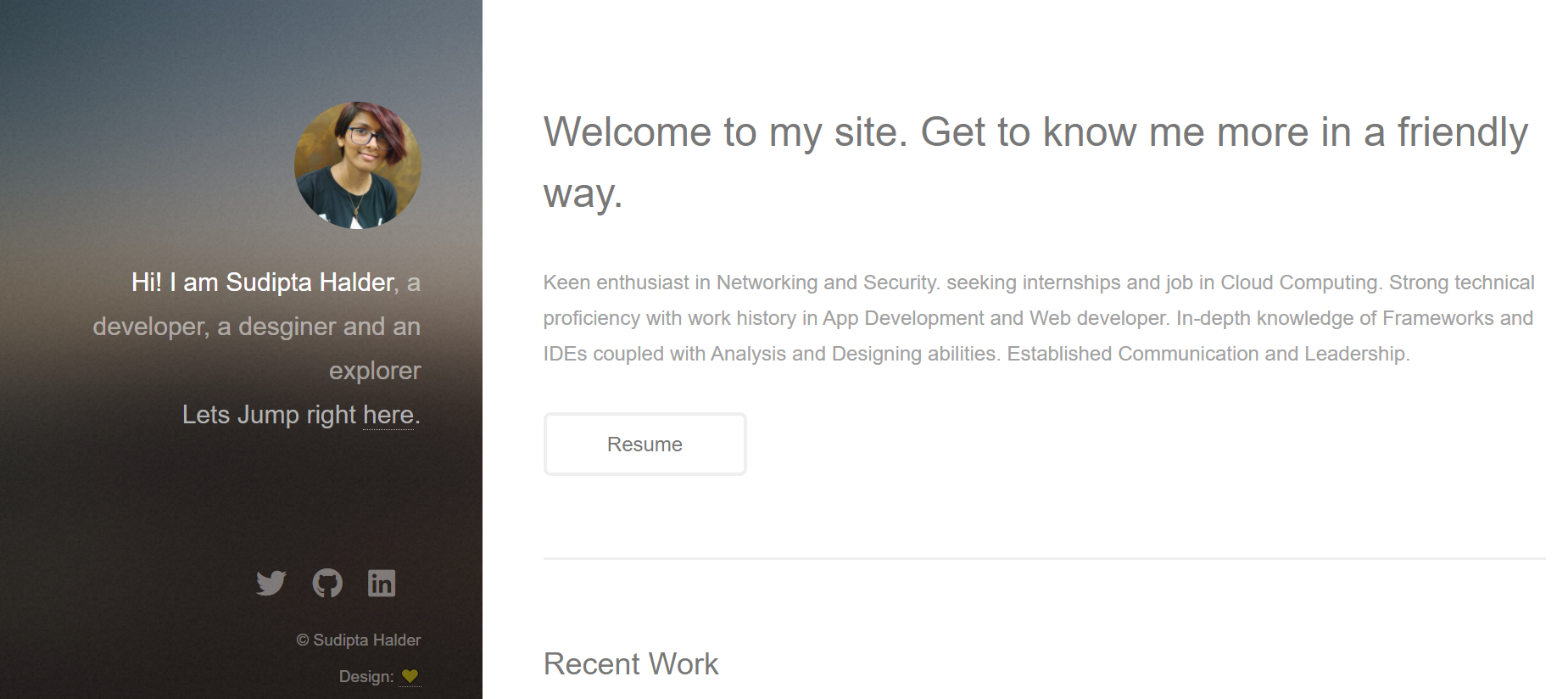Click the "Design:" footer label

366,676
